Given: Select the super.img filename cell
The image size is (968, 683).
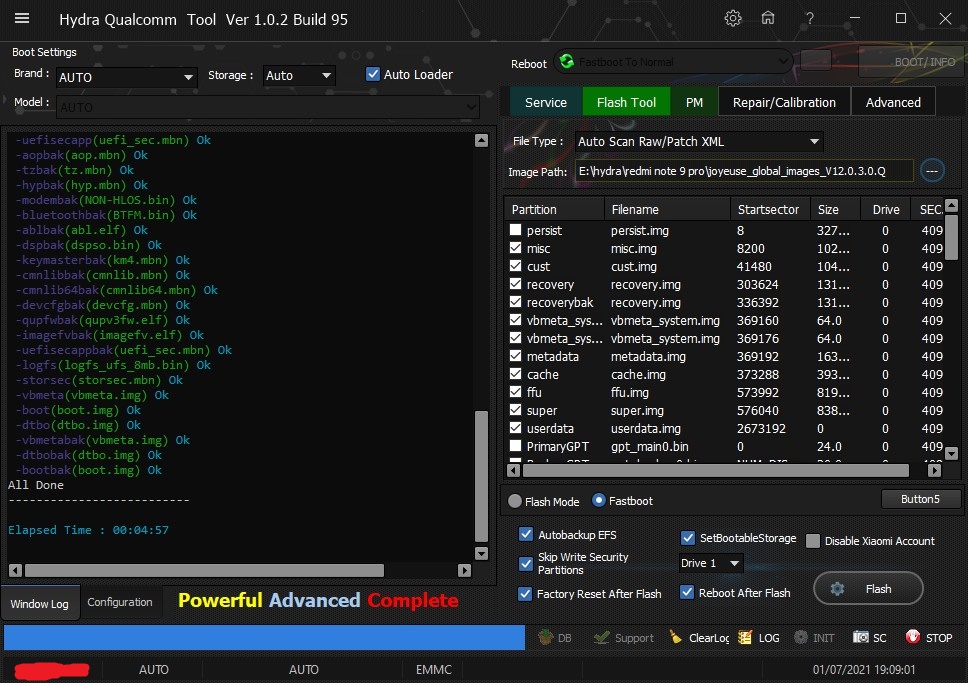Looking at the screenshot, I should pyautogui.click(x=637, y=410).
